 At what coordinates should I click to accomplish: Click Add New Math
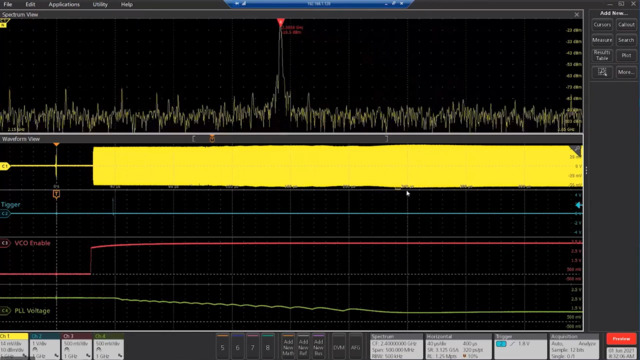pyautogui.click(x=288, y=347)
